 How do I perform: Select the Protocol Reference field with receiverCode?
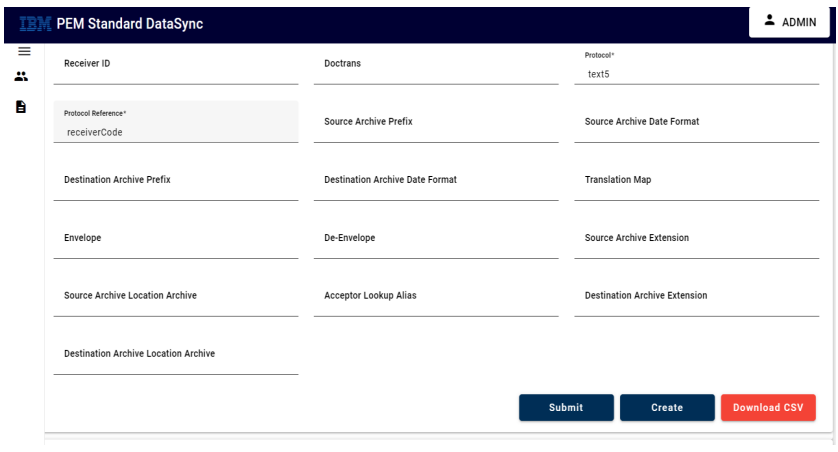pyautogui.click(x=176, y=122)
